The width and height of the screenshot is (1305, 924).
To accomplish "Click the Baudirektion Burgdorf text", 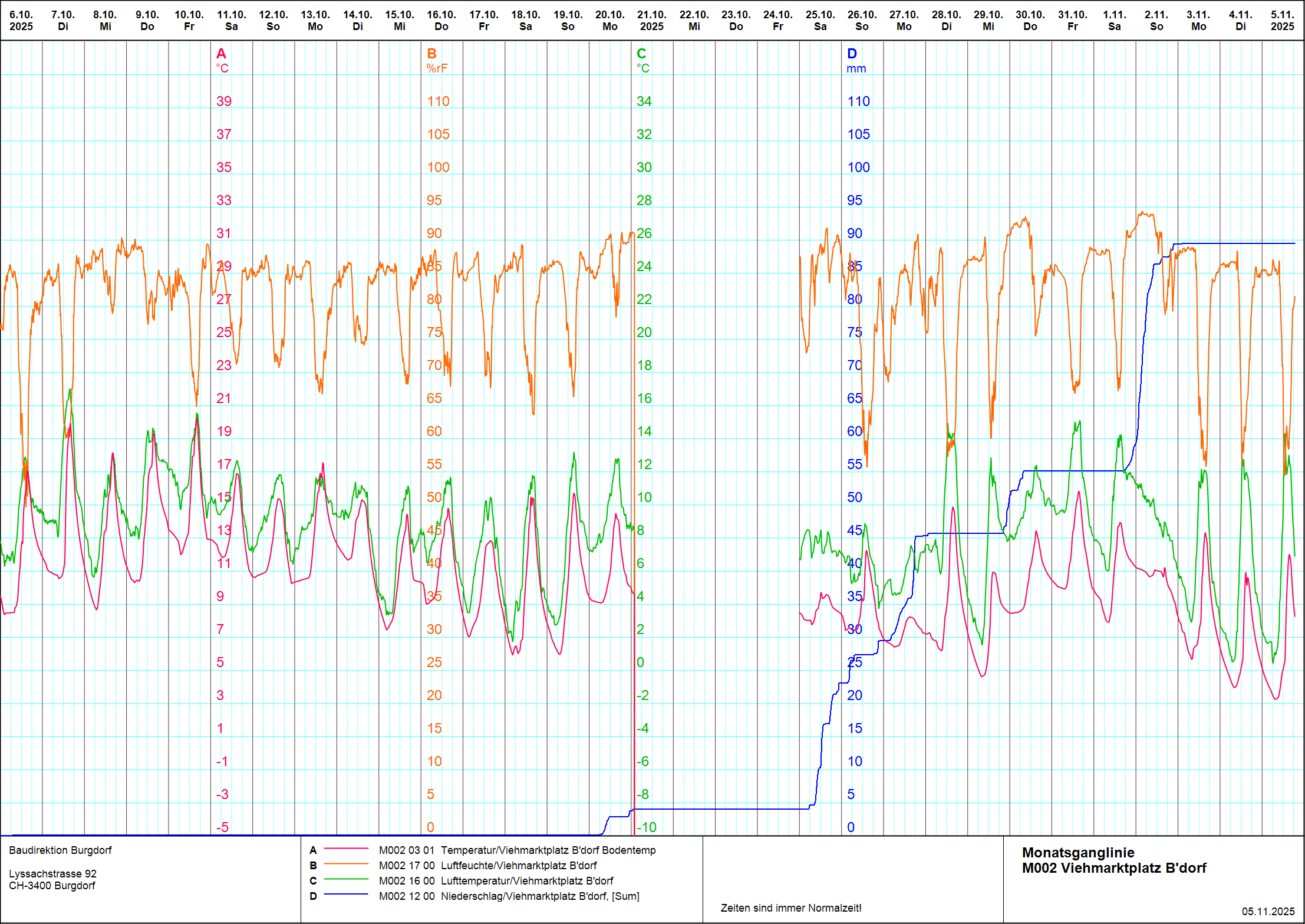I will tap(60, 850).
